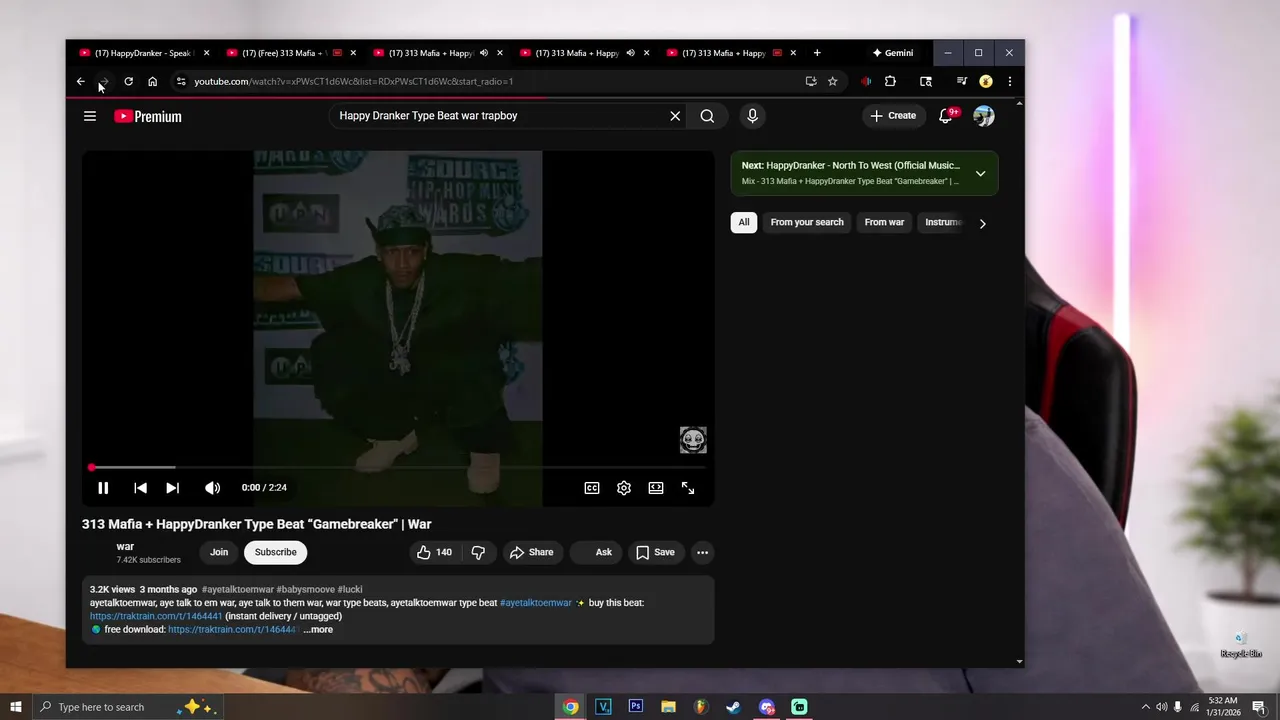This screenshot has height=720, width=1280.
Task: Open free download traktrain link
Action: pos(234,630)
